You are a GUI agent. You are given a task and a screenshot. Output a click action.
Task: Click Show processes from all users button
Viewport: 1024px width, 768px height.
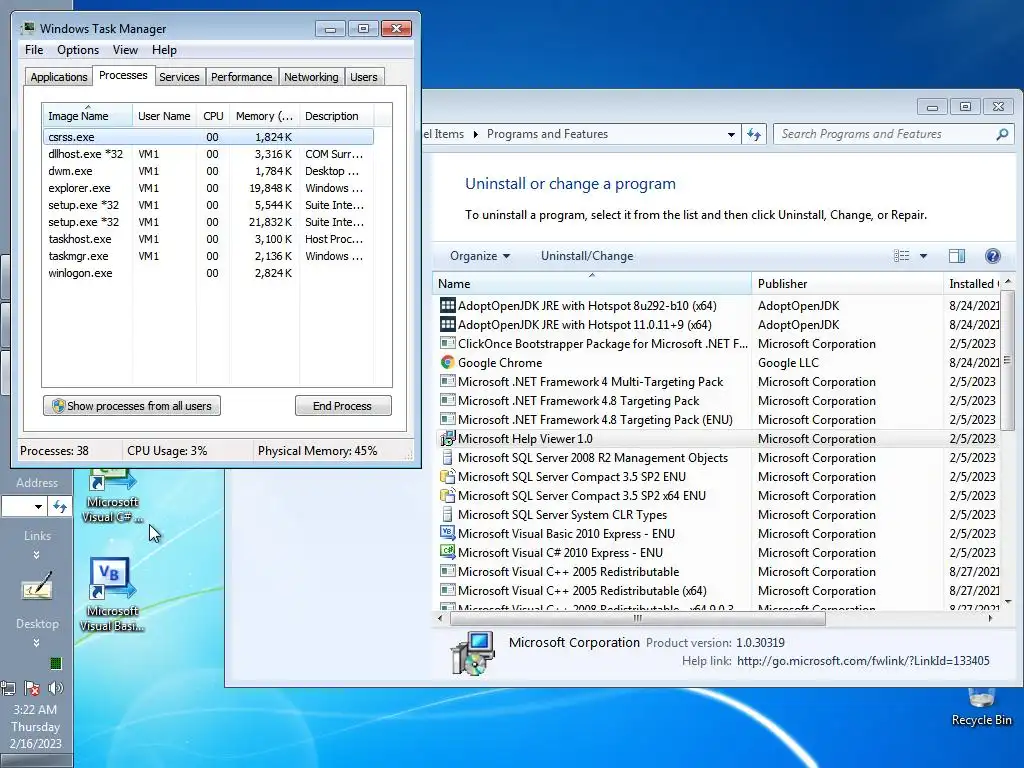coord(132,406)
